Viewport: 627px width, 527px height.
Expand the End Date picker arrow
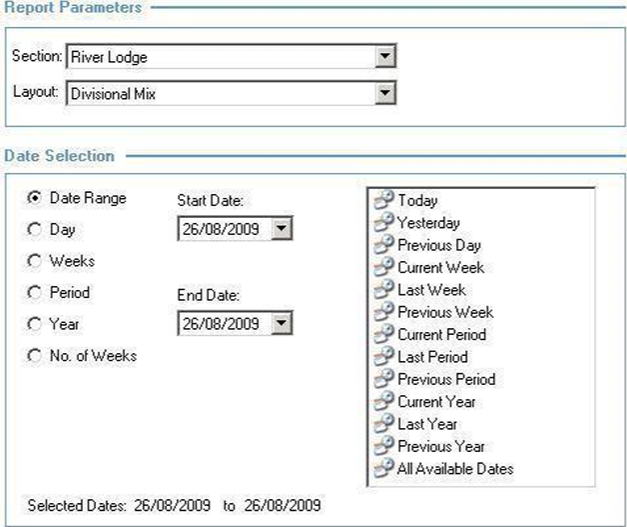(282, 324)
